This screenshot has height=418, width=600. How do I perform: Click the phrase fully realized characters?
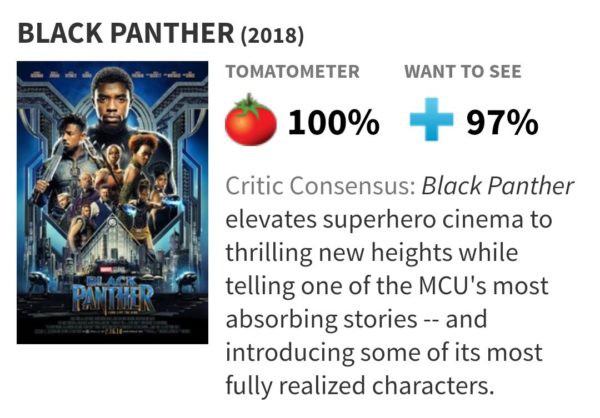click(x=358, y=386)
